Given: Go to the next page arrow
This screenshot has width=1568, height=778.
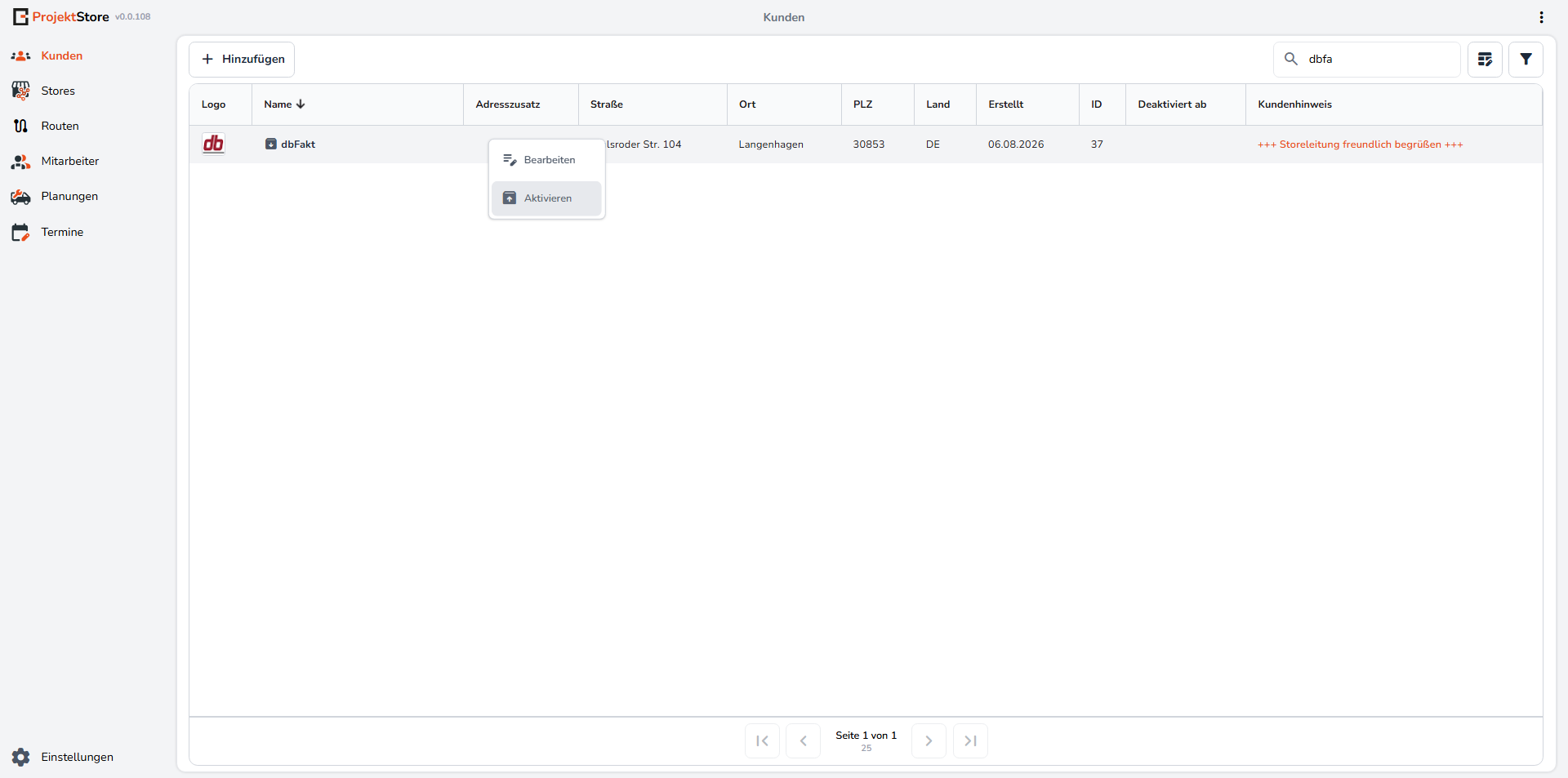Looking at the screenshot, I should [929, 741].
